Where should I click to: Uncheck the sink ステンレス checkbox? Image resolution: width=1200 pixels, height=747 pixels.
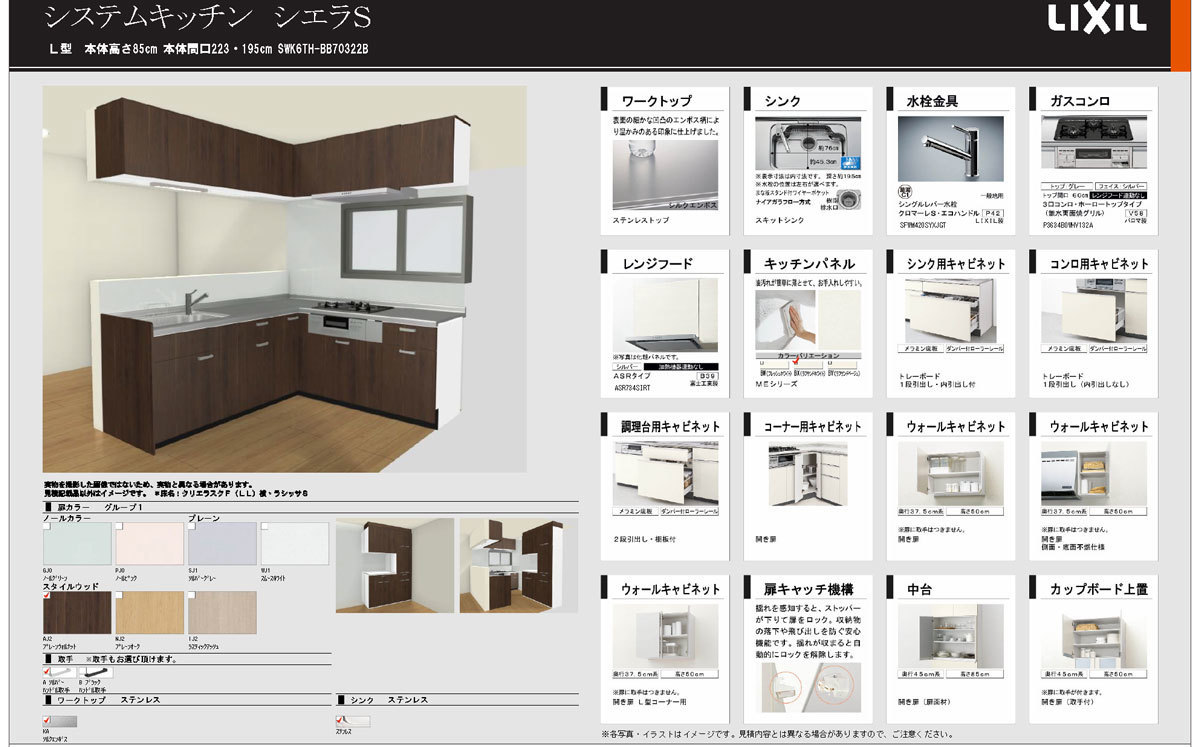pos(341,719)
